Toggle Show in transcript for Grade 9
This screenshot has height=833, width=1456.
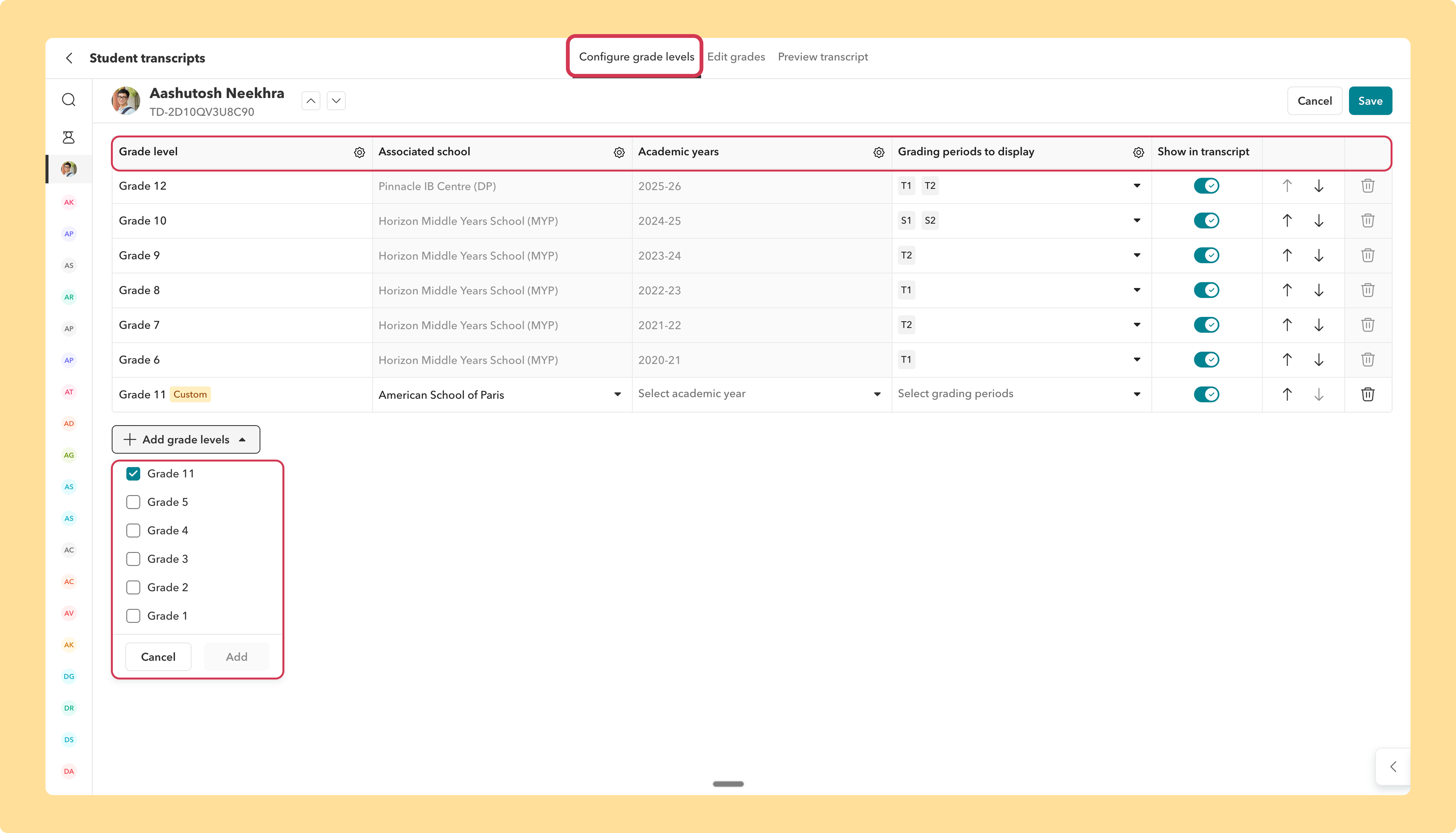point(1206,255)
